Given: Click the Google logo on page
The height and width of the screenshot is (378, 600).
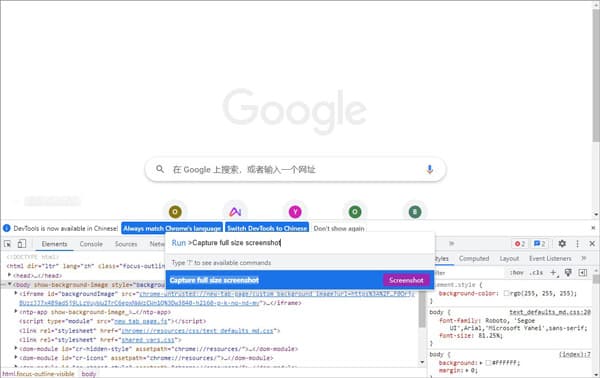Looking at the screenshot, I should coord(295,110).
